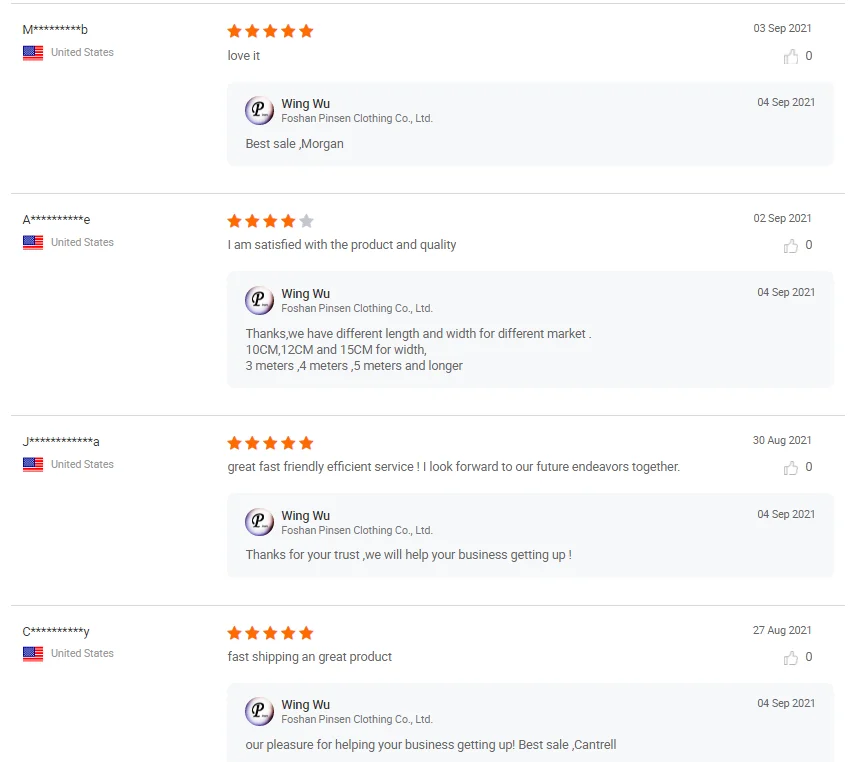Click 'Foshan Pinsen Clothing Co., Ltd.' in last reply

(x=356, y=719)
